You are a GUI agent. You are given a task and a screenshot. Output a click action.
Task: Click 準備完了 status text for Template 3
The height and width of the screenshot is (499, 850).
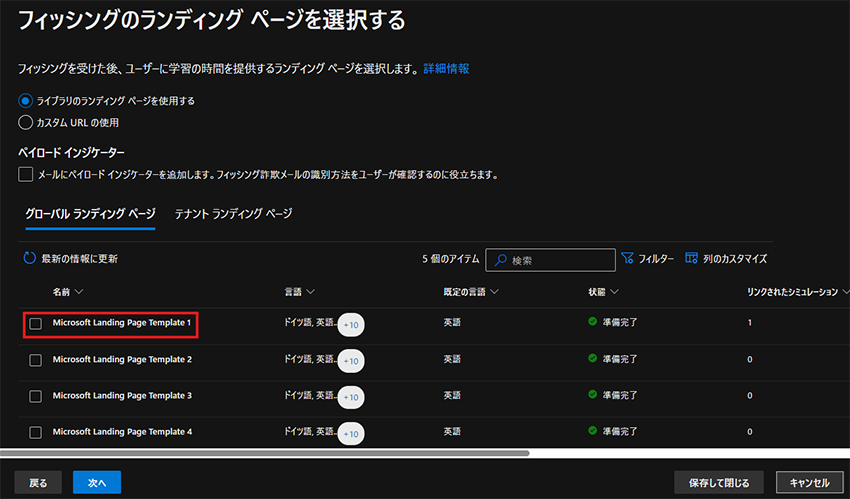coord(620,396)
